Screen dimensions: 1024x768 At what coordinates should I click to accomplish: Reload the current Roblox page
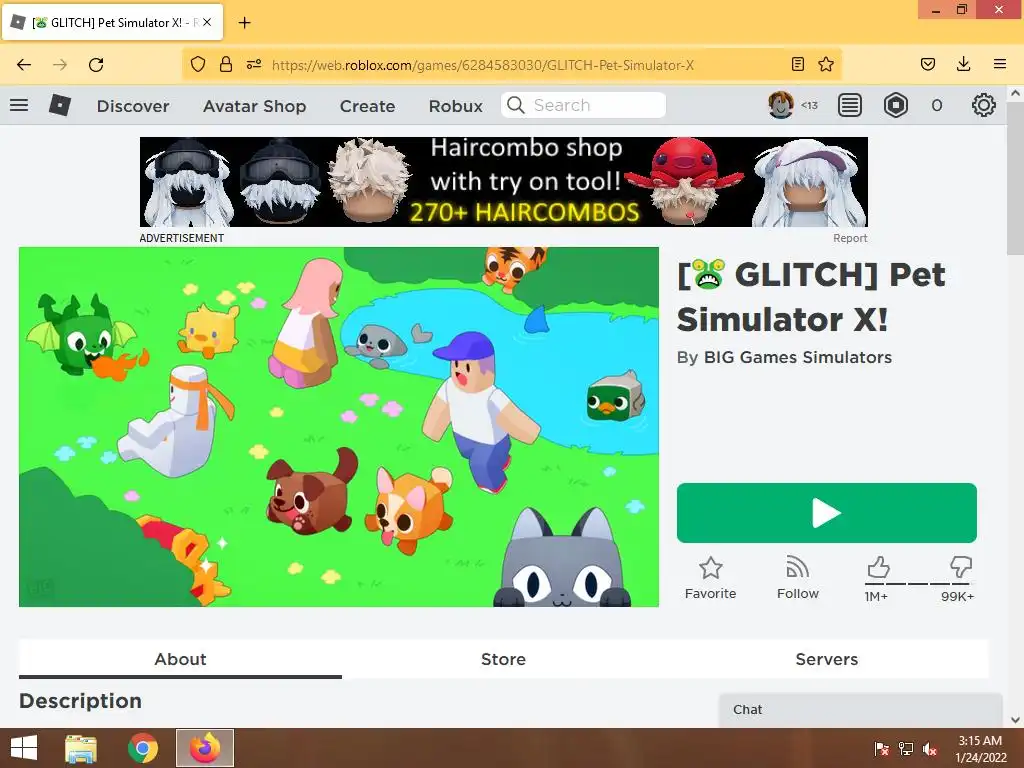(96, 65)
